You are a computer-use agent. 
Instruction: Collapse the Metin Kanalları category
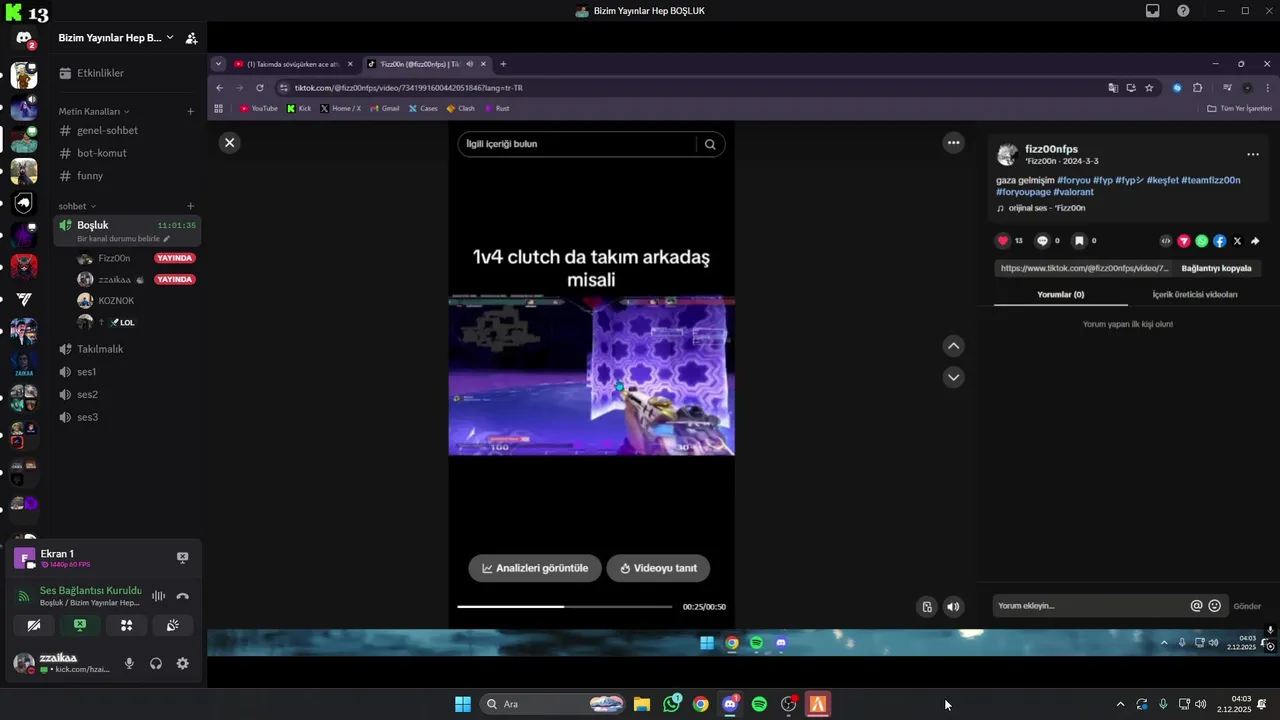click(93, 111)
